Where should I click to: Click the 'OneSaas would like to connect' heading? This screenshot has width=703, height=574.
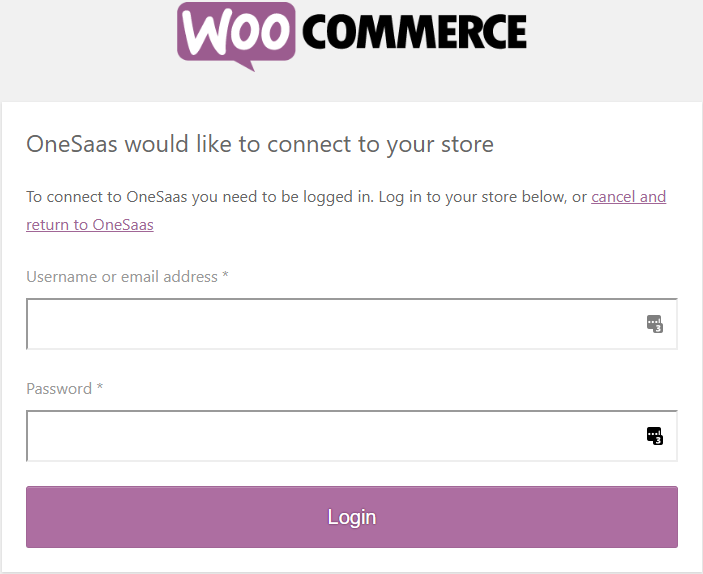(x=260, y=144)
